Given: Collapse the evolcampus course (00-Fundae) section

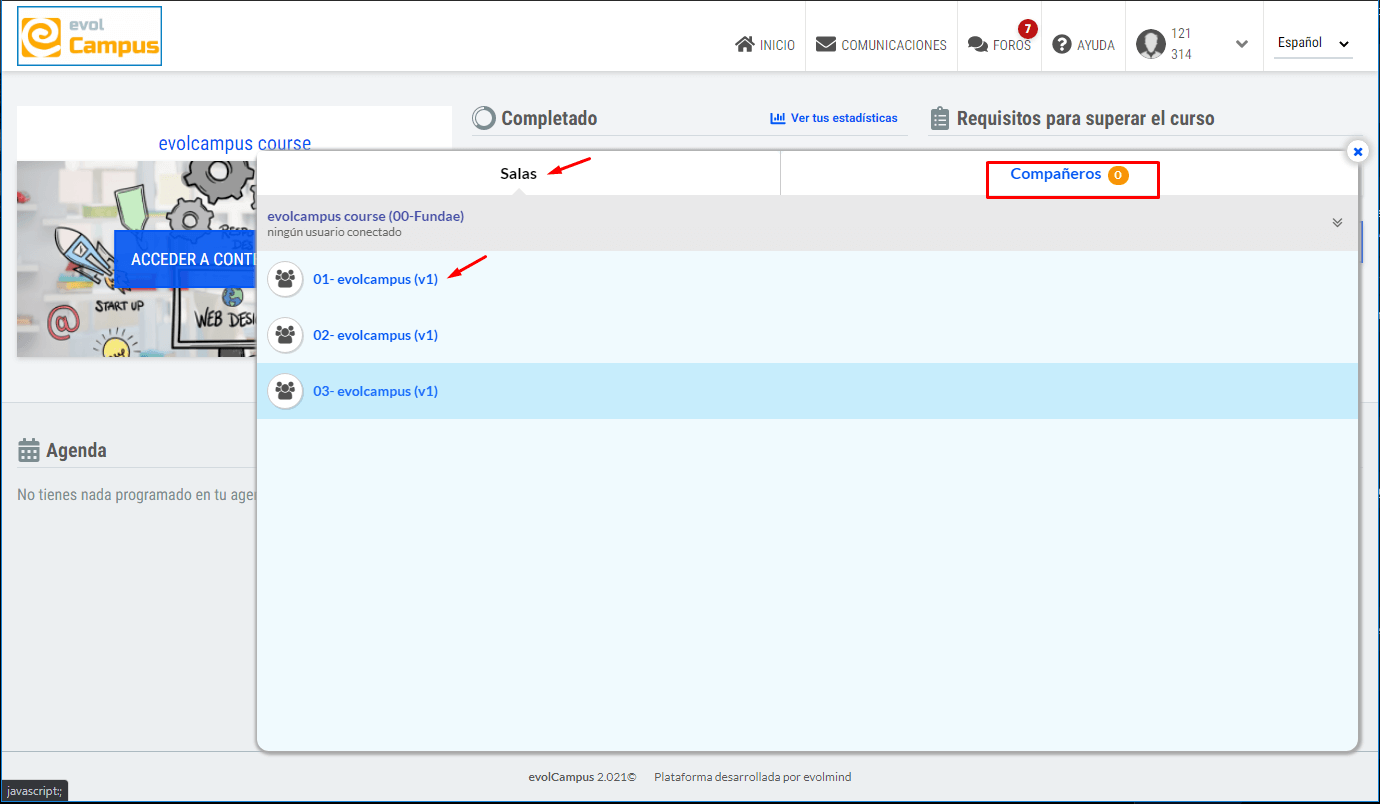Looking at the screenshot, I should [1337, 222].
